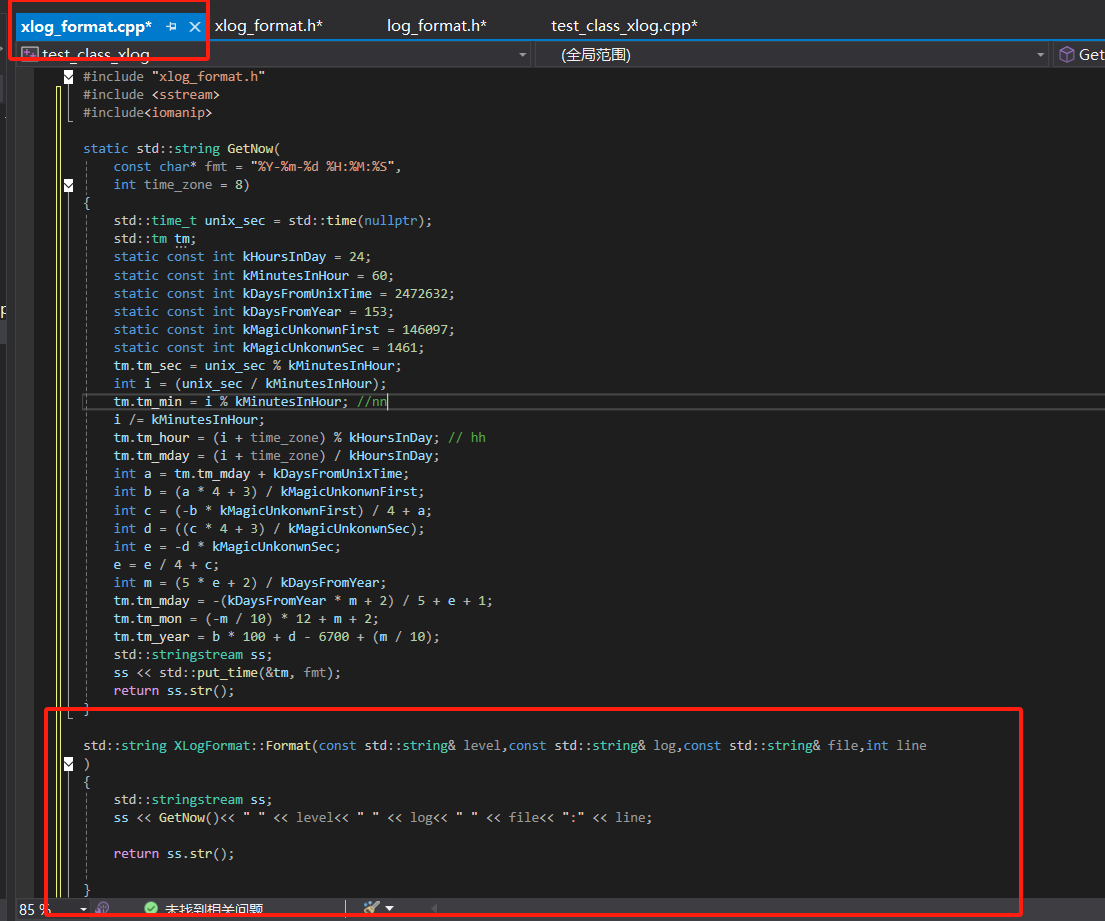
Task: Open the 全局范围 scope dropdown
Action: coord(1040,55)
